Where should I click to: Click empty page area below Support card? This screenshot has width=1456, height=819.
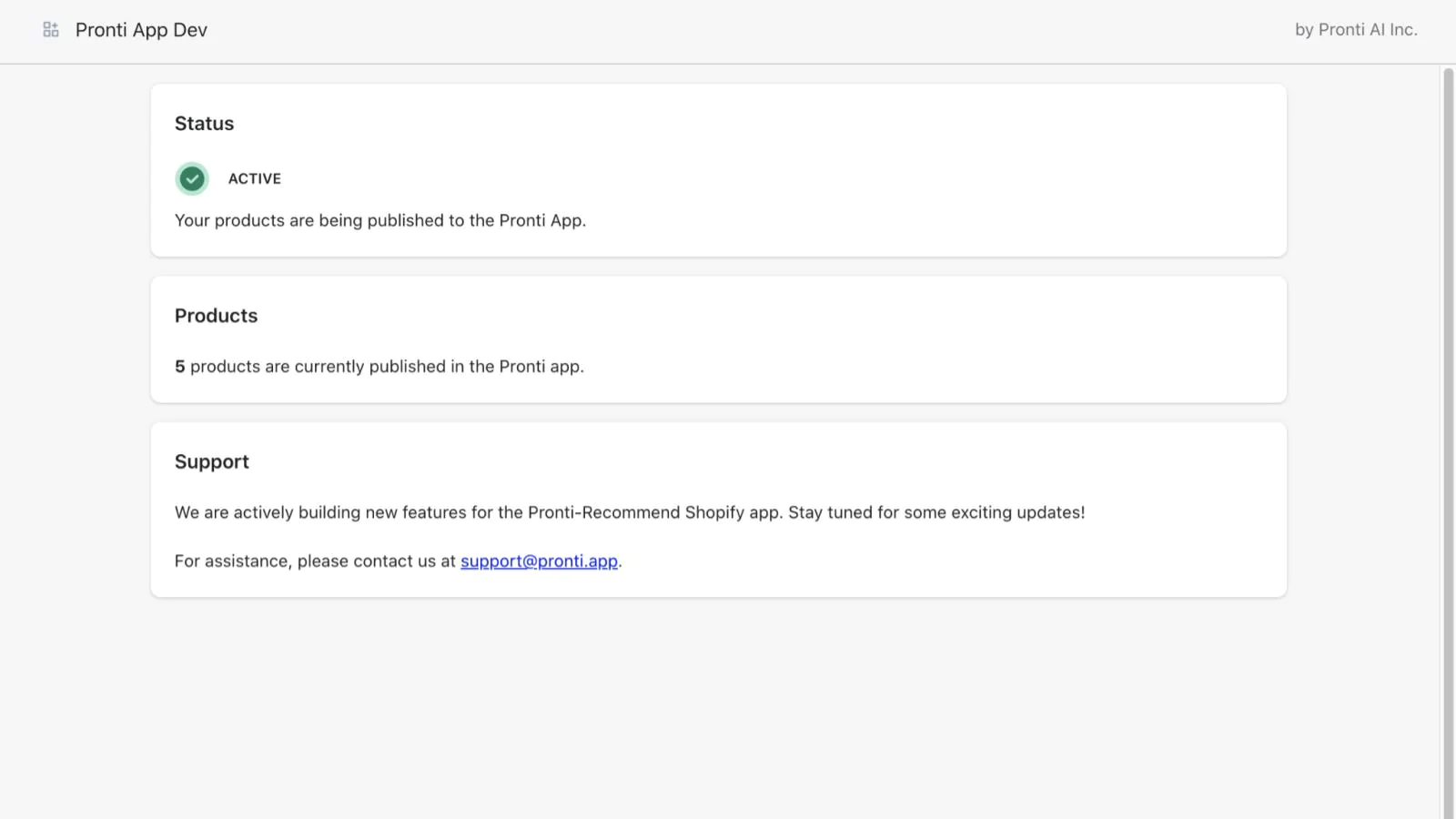719,710
